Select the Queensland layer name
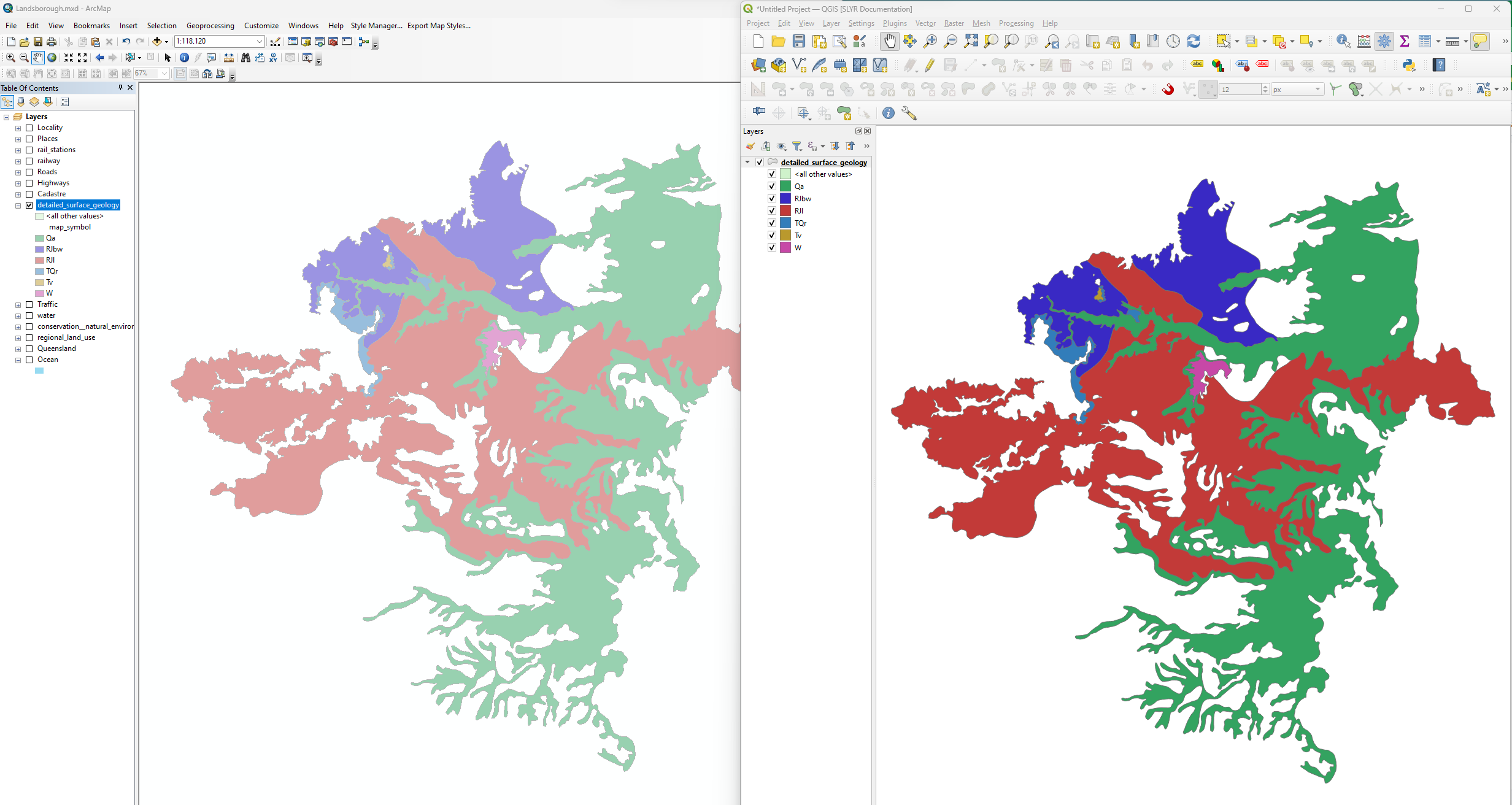This screenshot has width=1512, height=805. pos(56,349)
